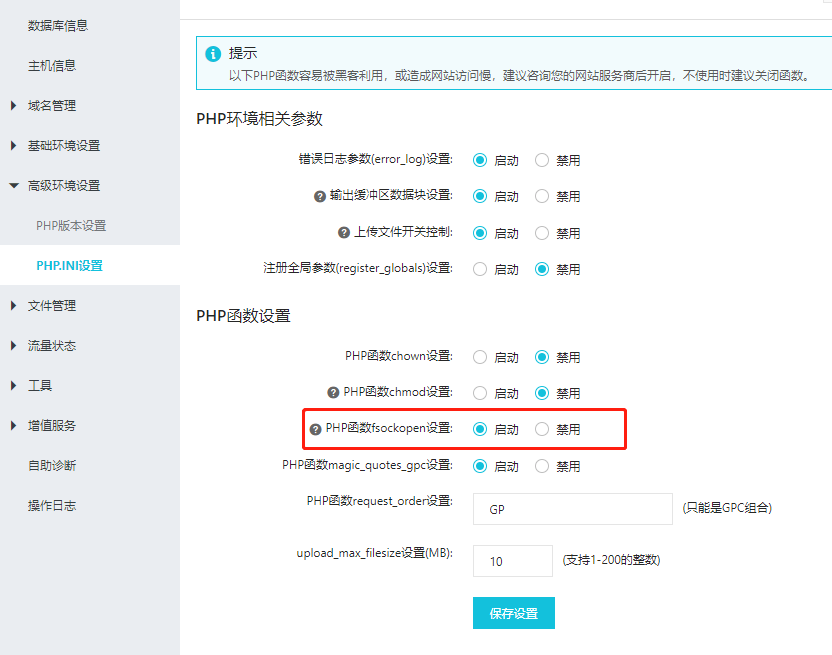Viewport: 832px width, 655px height.
Task: Click the upload_max_filesize input field
Action: coord(513,561)
